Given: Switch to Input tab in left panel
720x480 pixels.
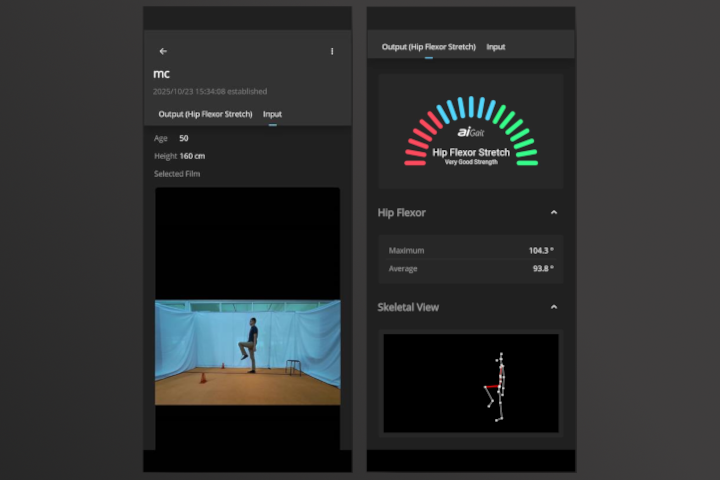Looking at the screenshot, I should [272, 114].
